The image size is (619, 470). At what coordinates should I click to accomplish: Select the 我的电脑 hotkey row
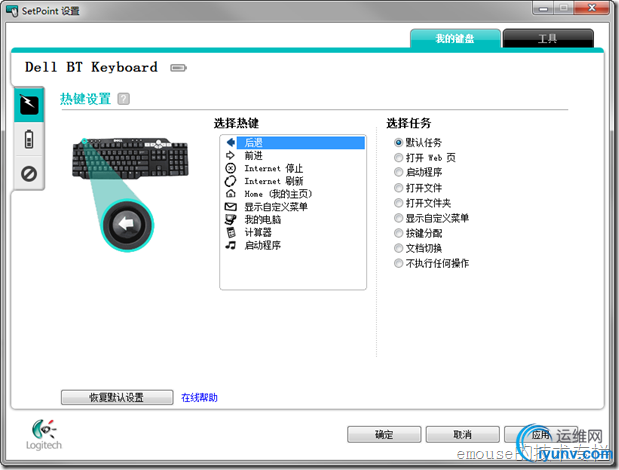click(293, 219)
